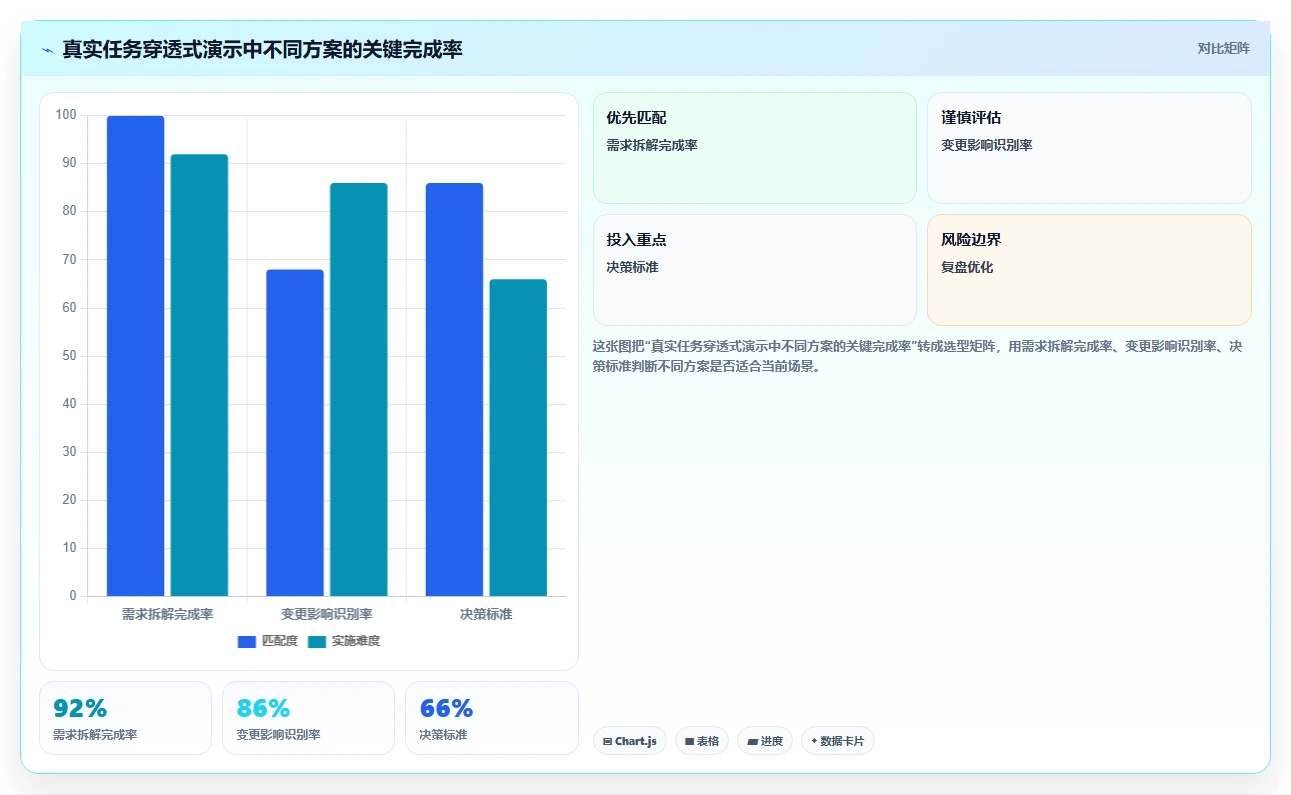Click the 匹配度 bar for 变更影响识别率
This screenshot has width=1291, height=795.
pyautogui.click(x=295, y=433)
